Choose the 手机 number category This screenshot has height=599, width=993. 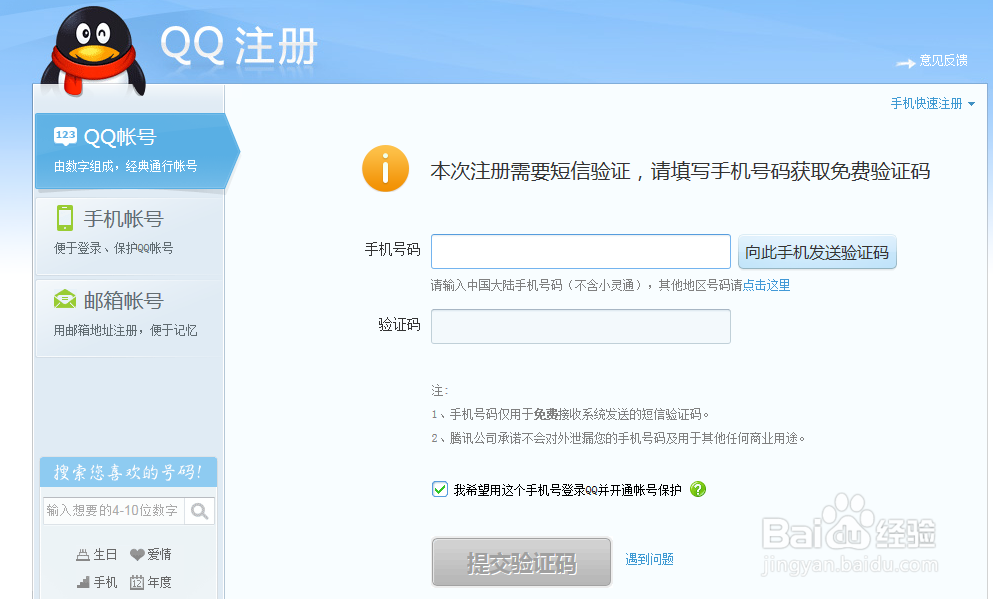[97, 582]
